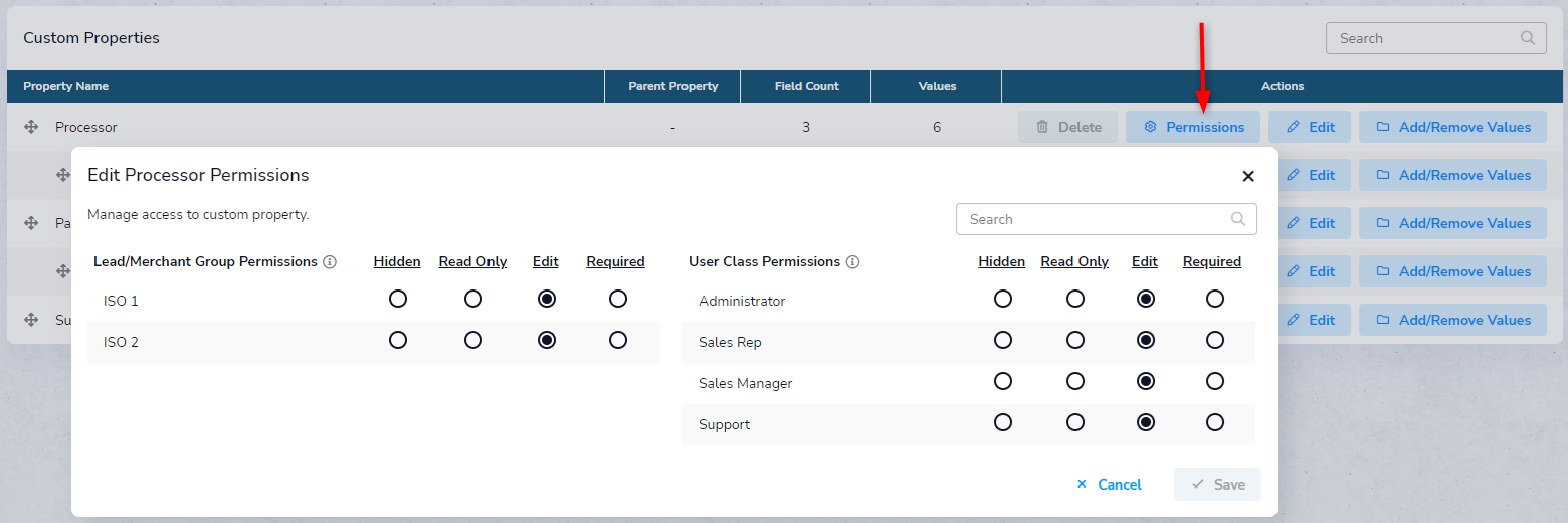Set ISO 1 to Read Only
Screen dimensions: 1568x523
473,299
